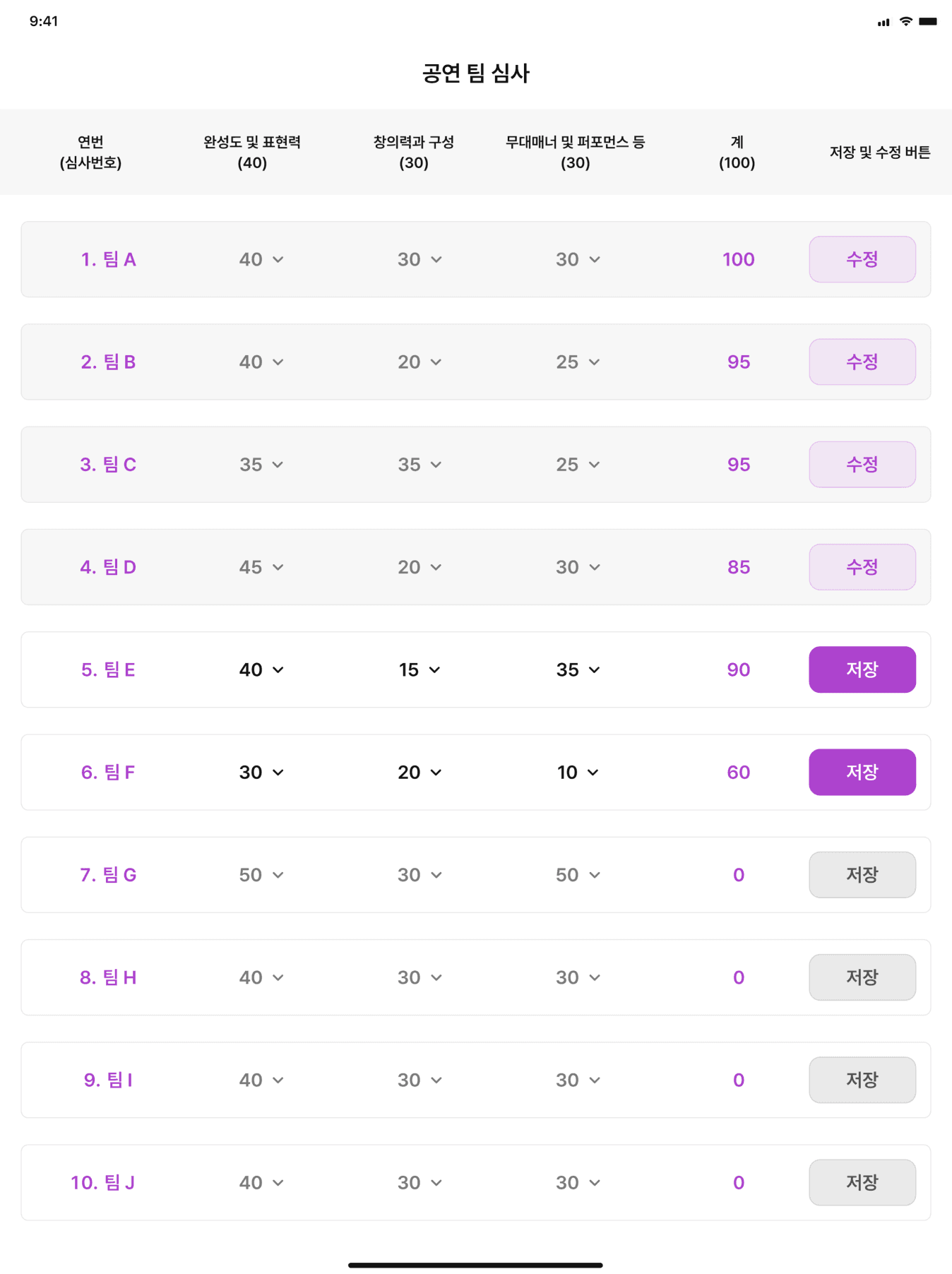The image size is (952, 1274).
Task: Open 무대매너 dropdown showing 50 for 팀 G
Action: (577, 875)
